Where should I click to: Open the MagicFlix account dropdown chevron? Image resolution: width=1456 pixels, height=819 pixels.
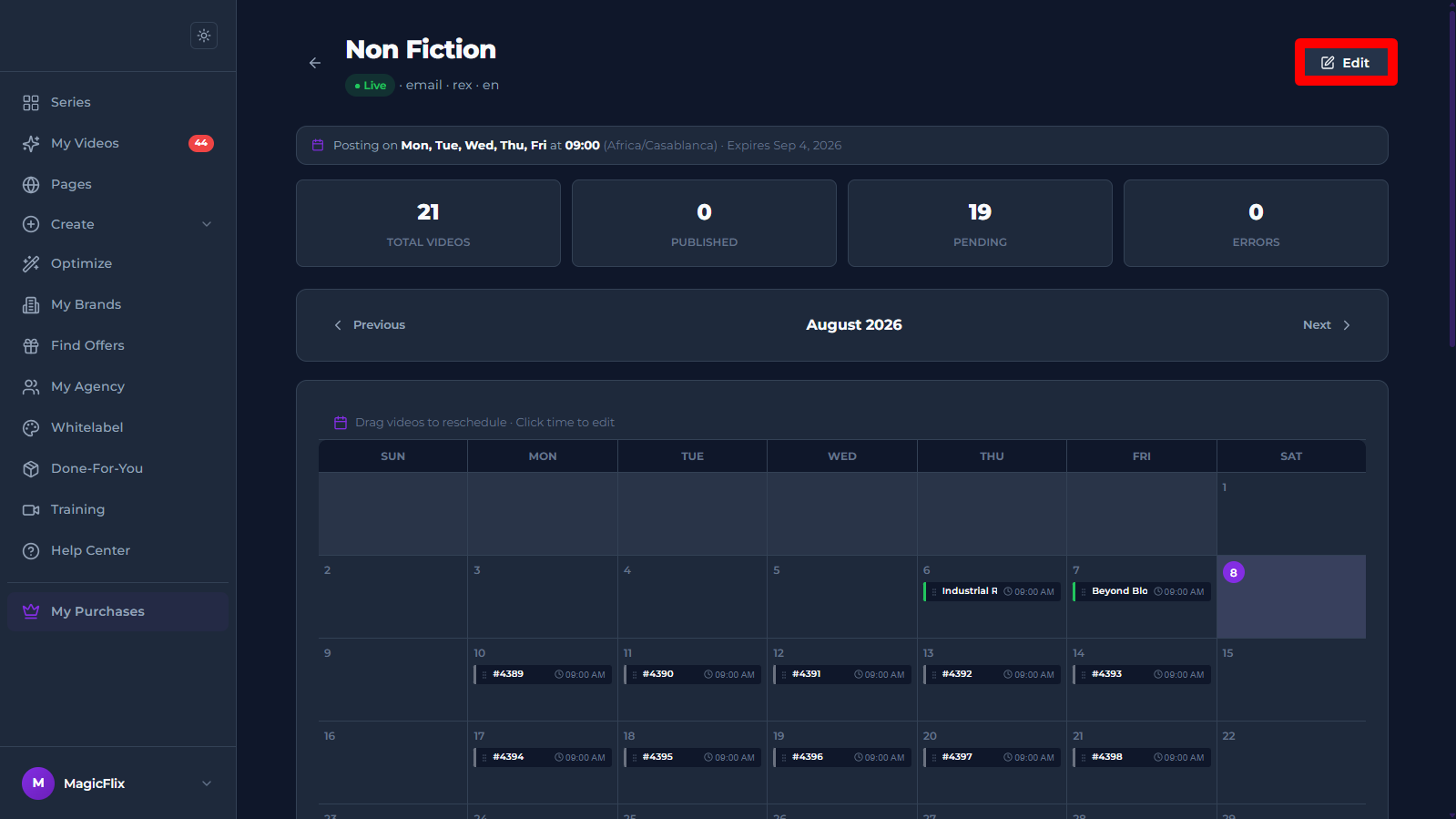pos(207,783)
